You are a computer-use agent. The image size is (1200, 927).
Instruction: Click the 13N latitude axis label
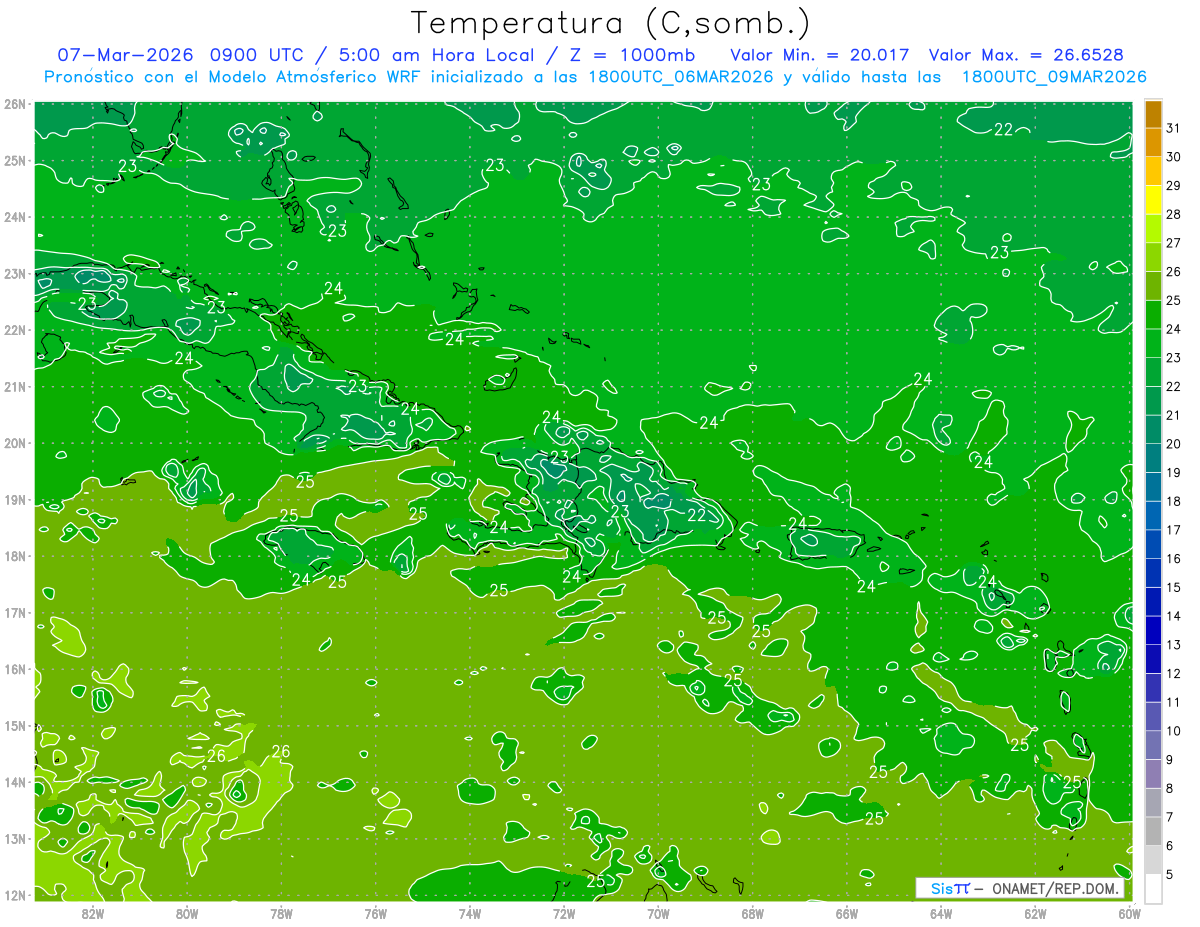pyautogui.click(x=14, y=839)
